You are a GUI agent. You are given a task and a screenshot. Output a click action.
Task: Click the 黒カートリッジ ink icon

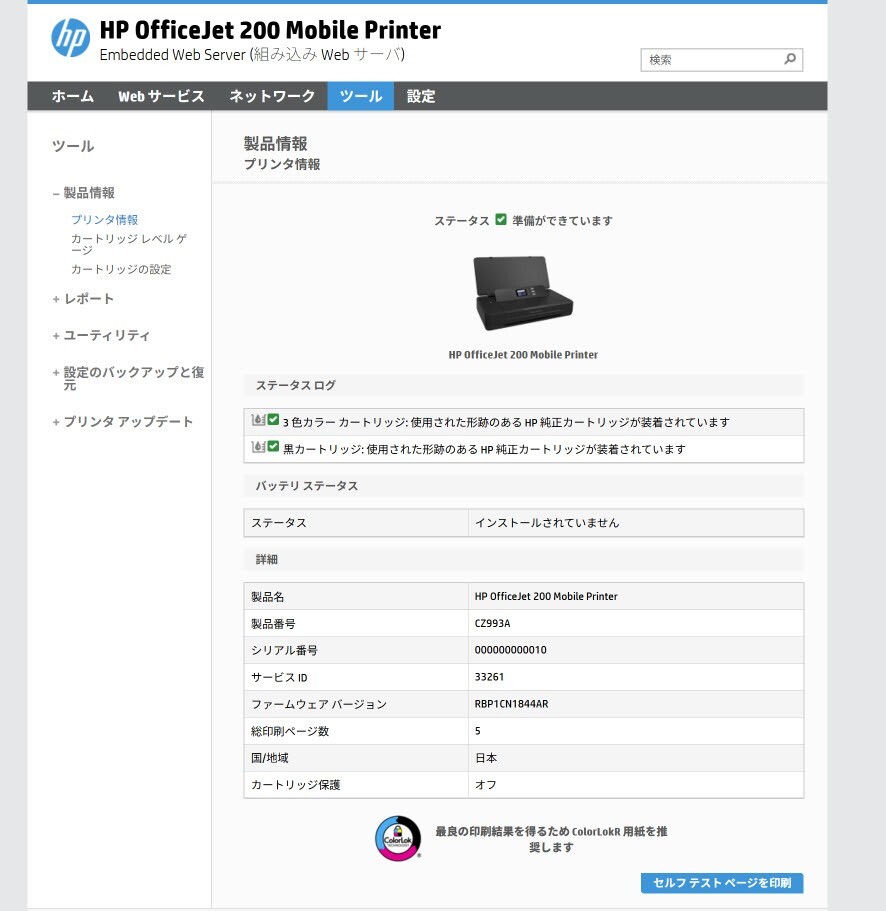[259, 447]
